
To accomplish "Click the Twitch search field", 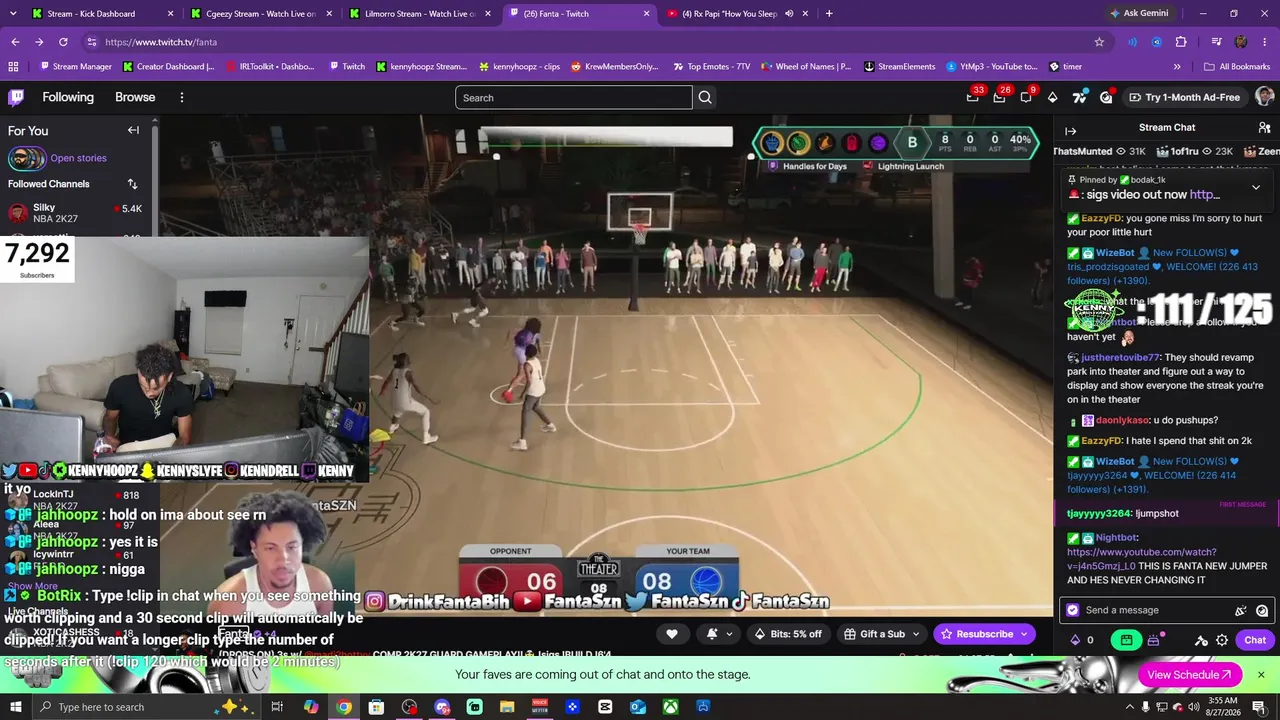I will pyautogui.click(x=573, y=97).
